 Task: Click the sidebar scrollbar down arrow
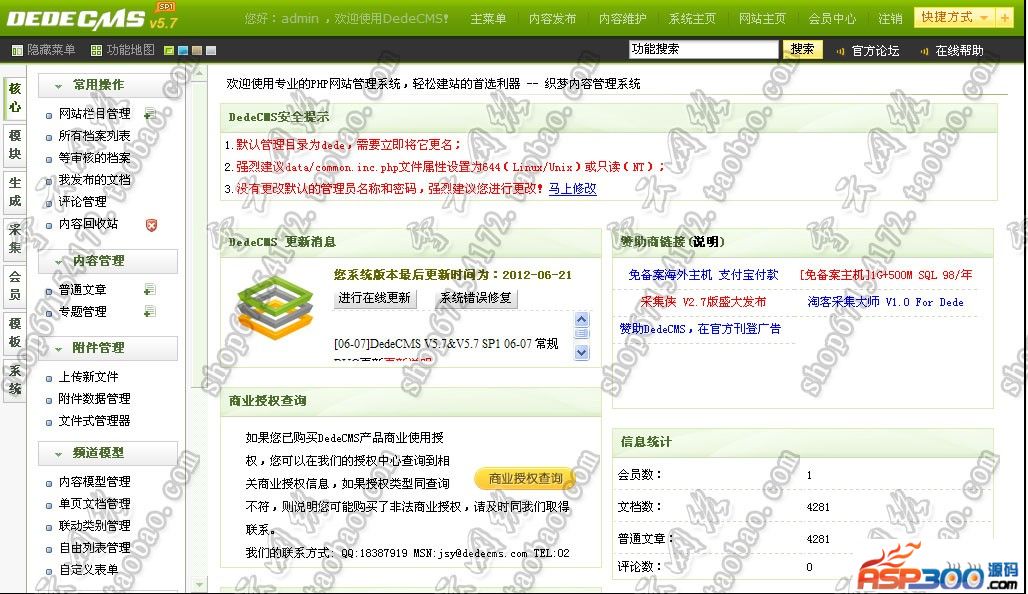(x=199, y=584)
